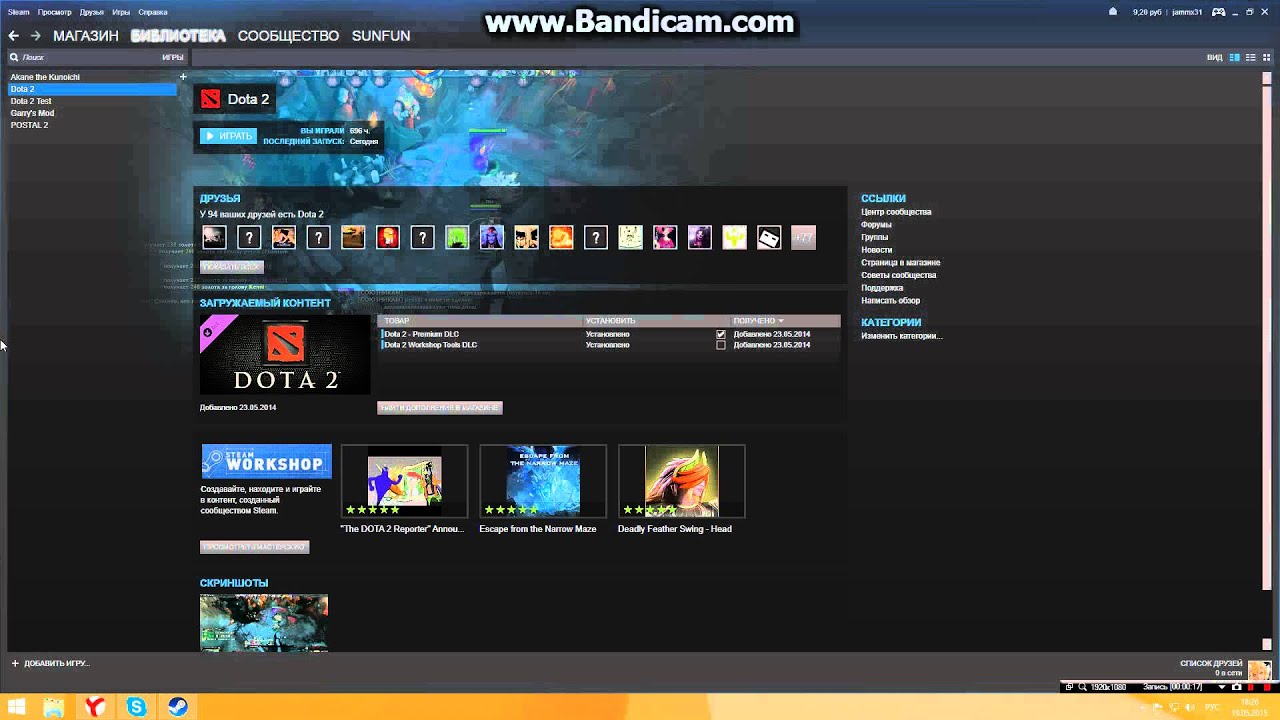Switch to the МАГАЗИН tab
This screenshot has height=720, width=1280.
(x=86, y=36)
